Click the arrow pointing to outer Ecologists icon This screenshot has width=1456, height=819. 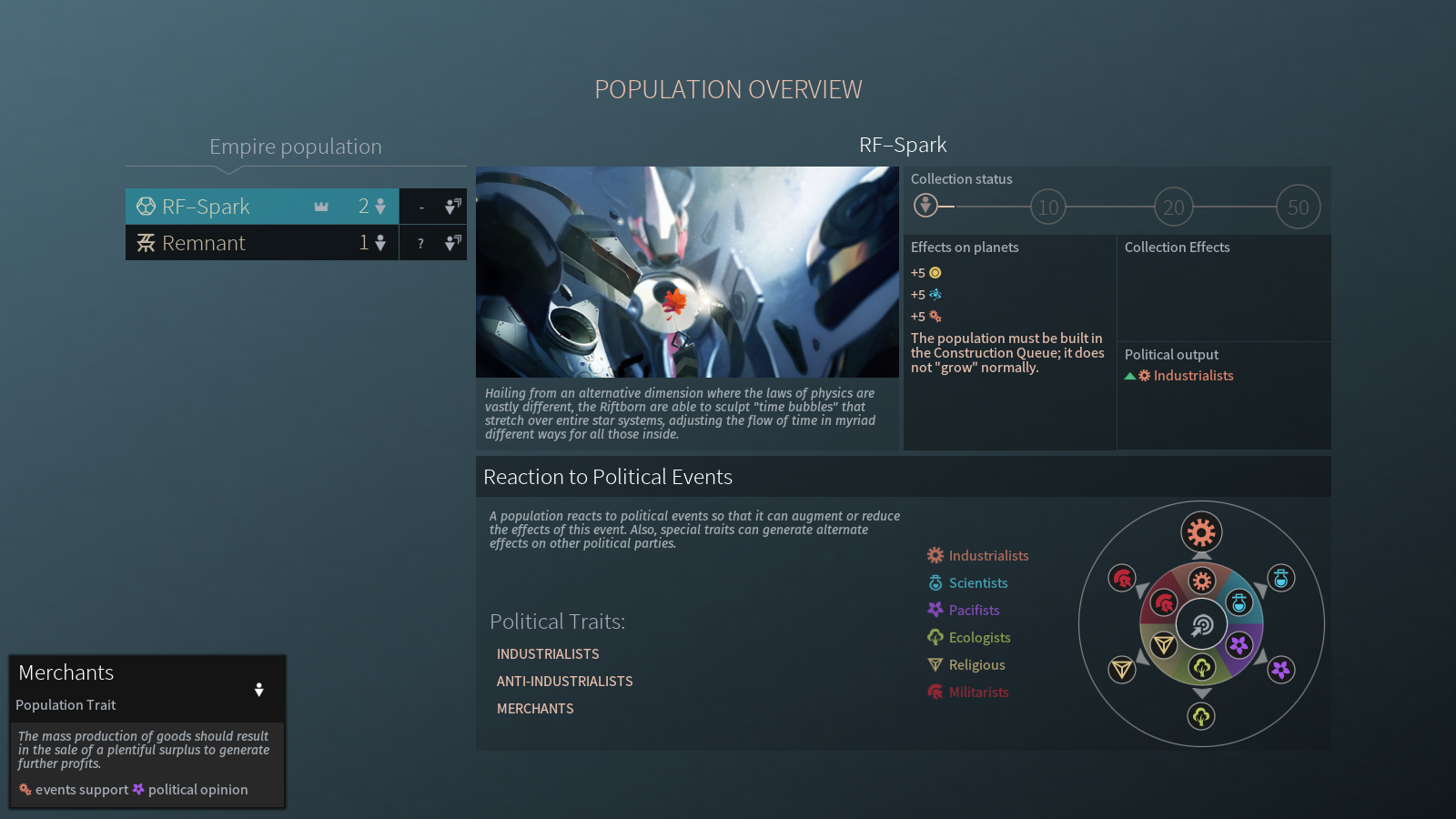(1201, 693)
